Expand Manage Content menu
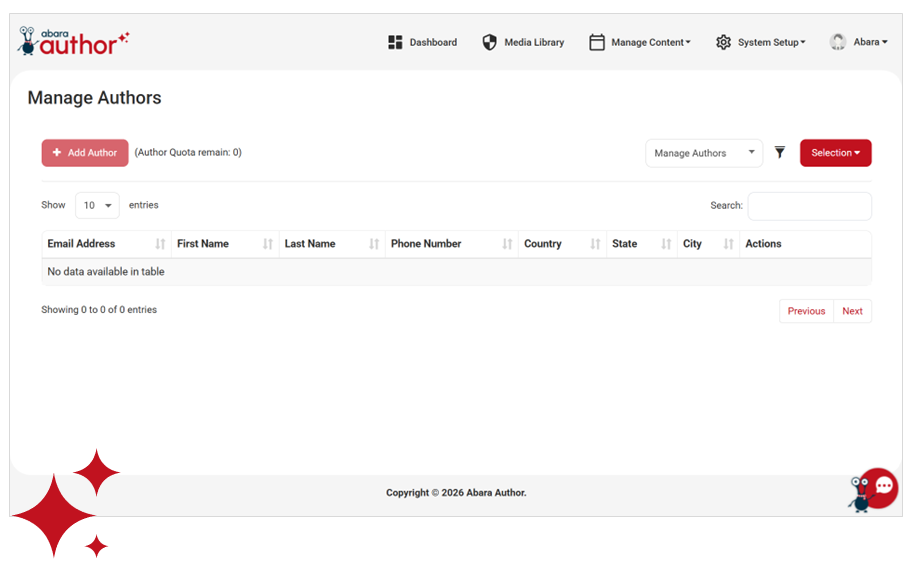This screenshot has width=915, height=562. coord(640,42)
